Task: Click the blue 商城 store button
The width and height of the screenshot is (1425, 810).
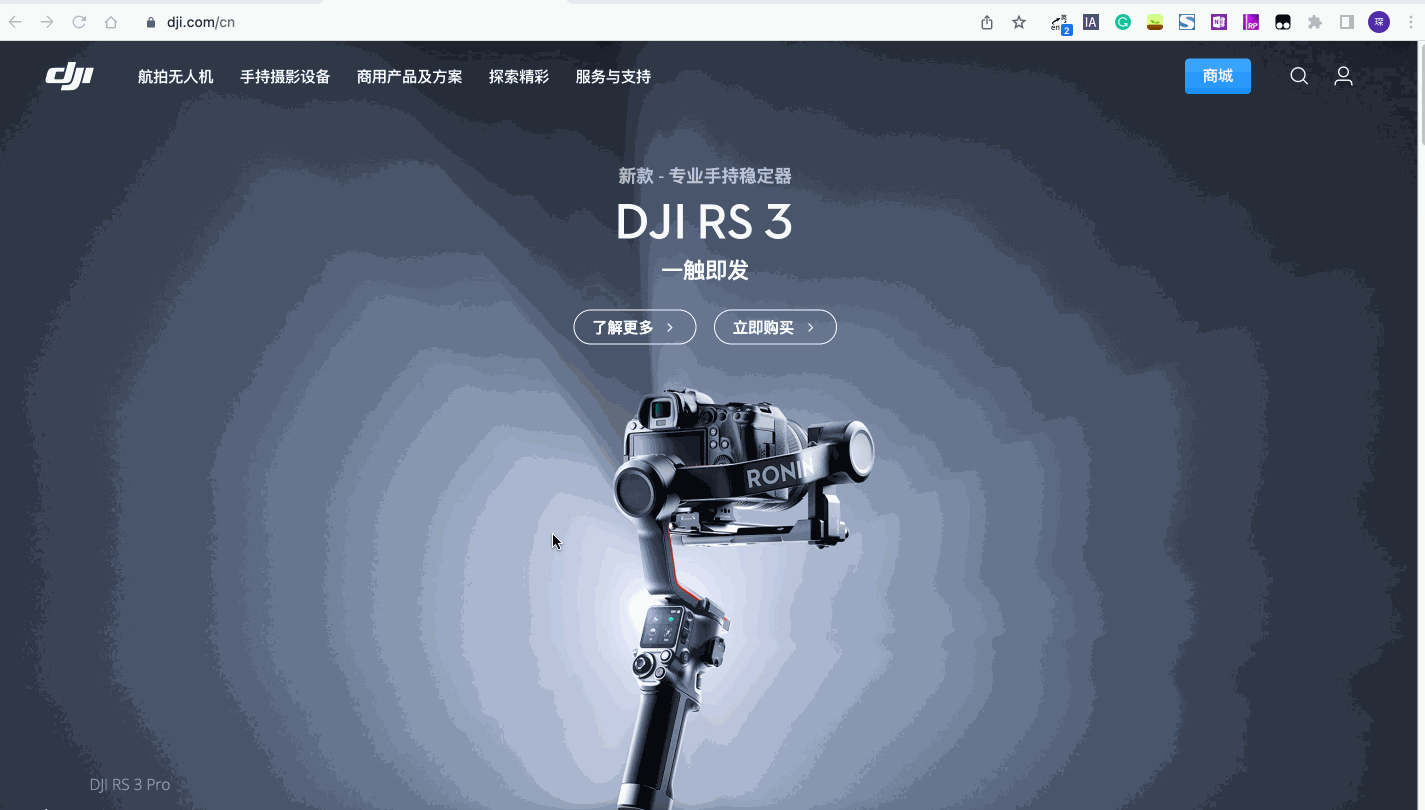Action: (1218, 76)
